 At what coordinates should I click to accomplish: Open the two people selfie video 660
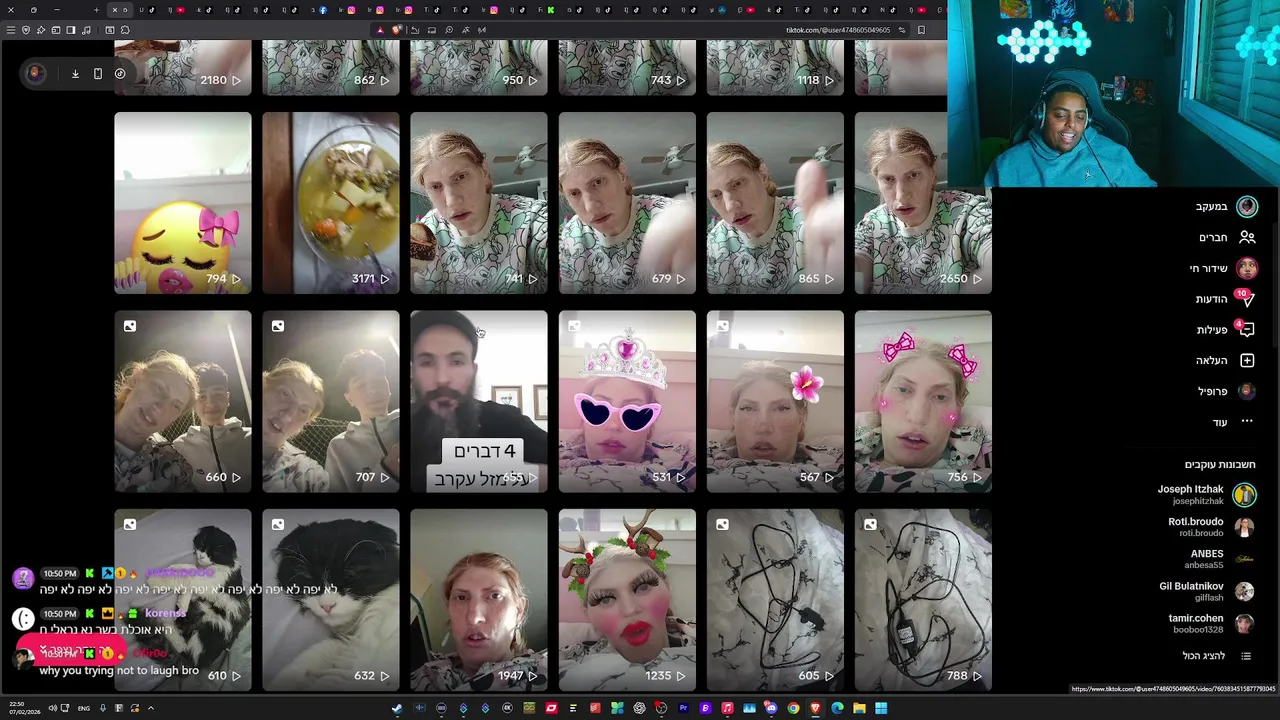coord(182,401)
